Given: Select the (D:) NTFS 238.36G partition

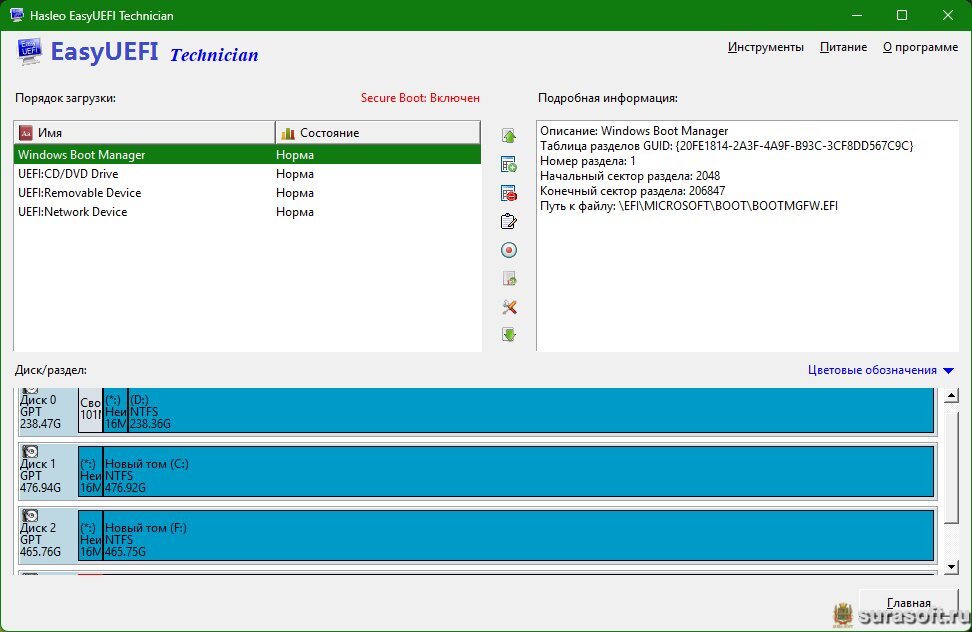Looking at the screenshot, I should (x=531, y=410).
